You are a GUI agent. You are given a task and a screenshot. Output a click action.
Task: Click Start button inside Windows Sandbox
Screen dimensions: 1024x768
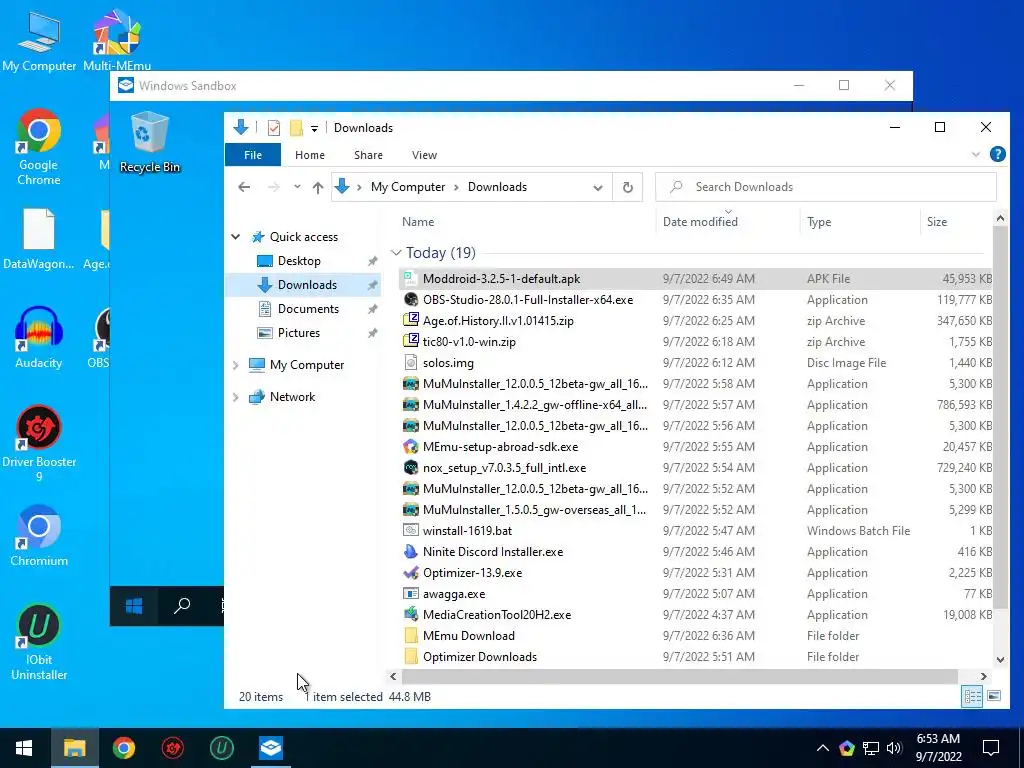click(134, 606)
